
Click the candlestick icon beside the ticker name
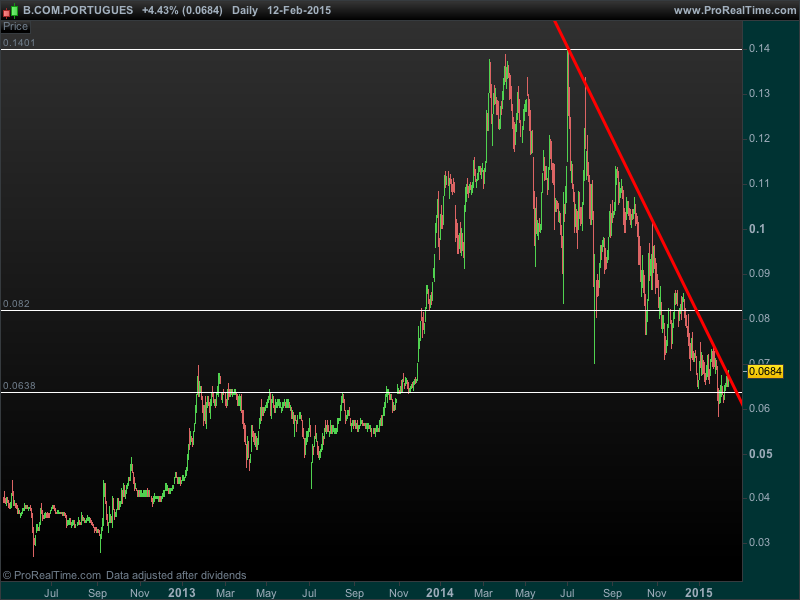10,10
